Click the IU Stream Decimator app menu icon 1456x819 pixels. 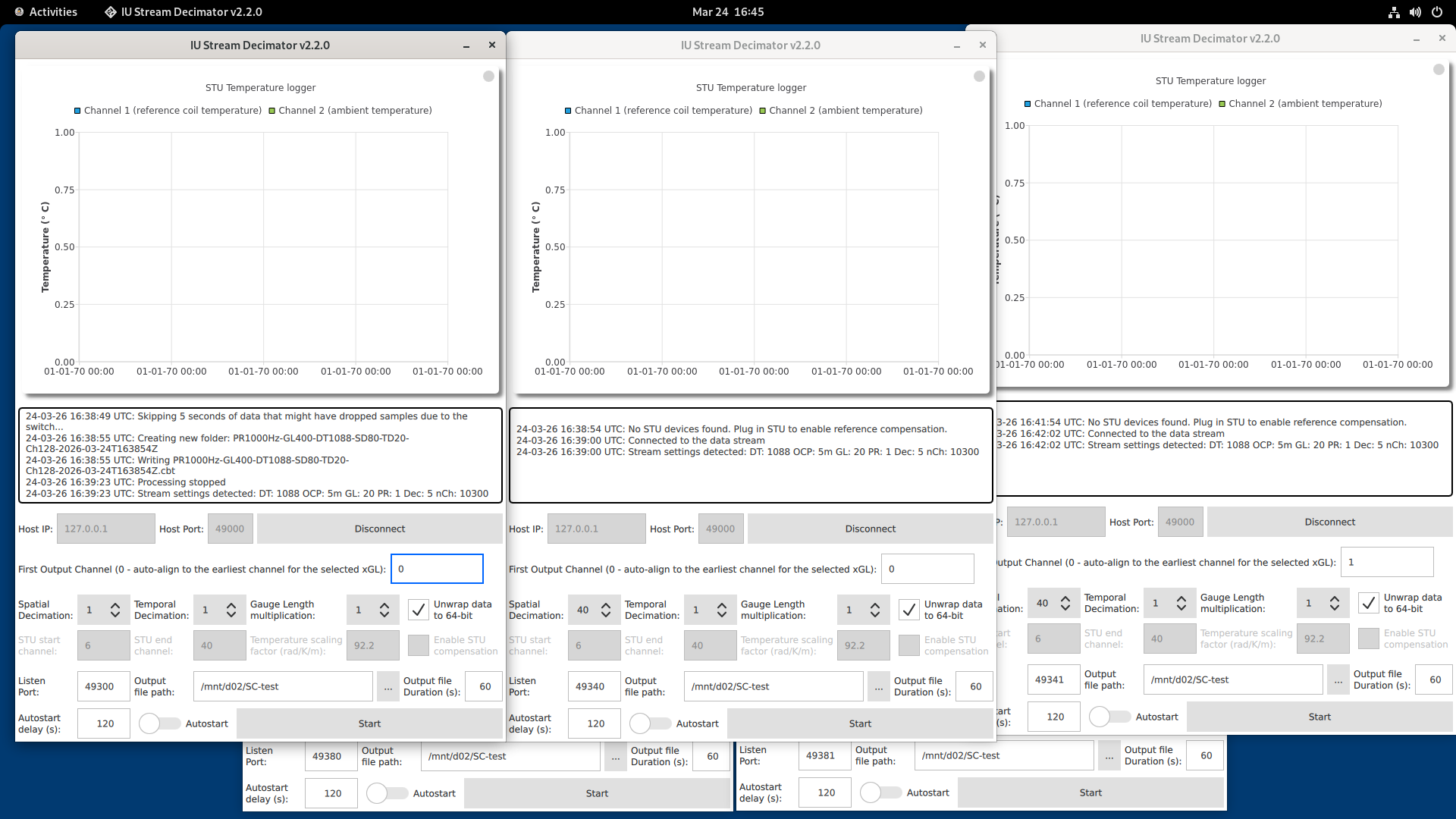tap(111, 12)
